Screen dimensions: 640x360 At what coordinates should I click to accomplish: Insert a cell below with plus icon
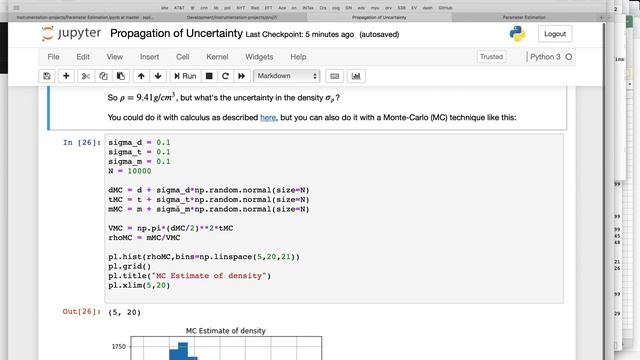point(66,76)
